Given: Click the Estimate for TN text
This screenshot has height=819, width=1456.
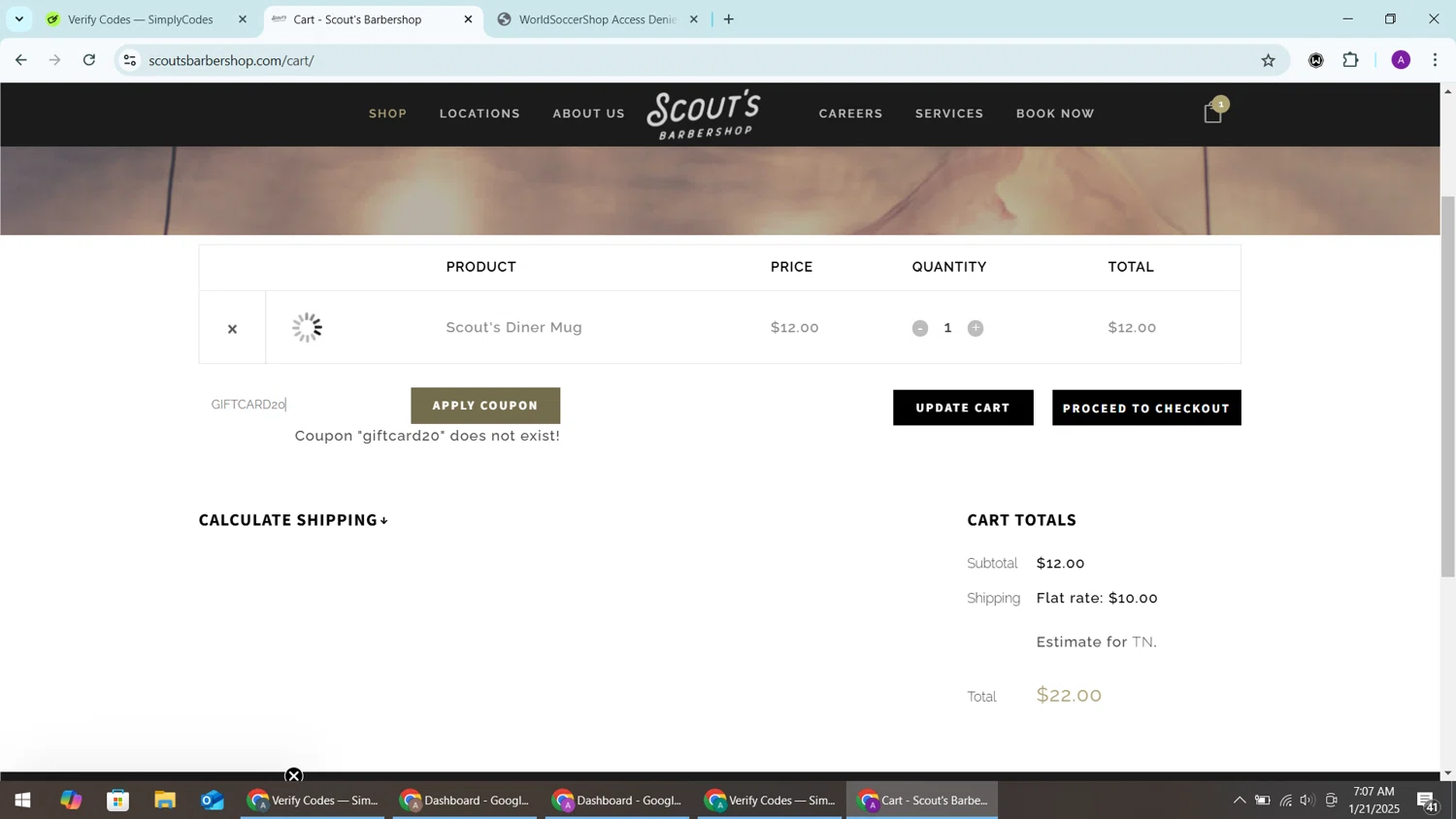Looking at the screenshot, I should 1096,641.
